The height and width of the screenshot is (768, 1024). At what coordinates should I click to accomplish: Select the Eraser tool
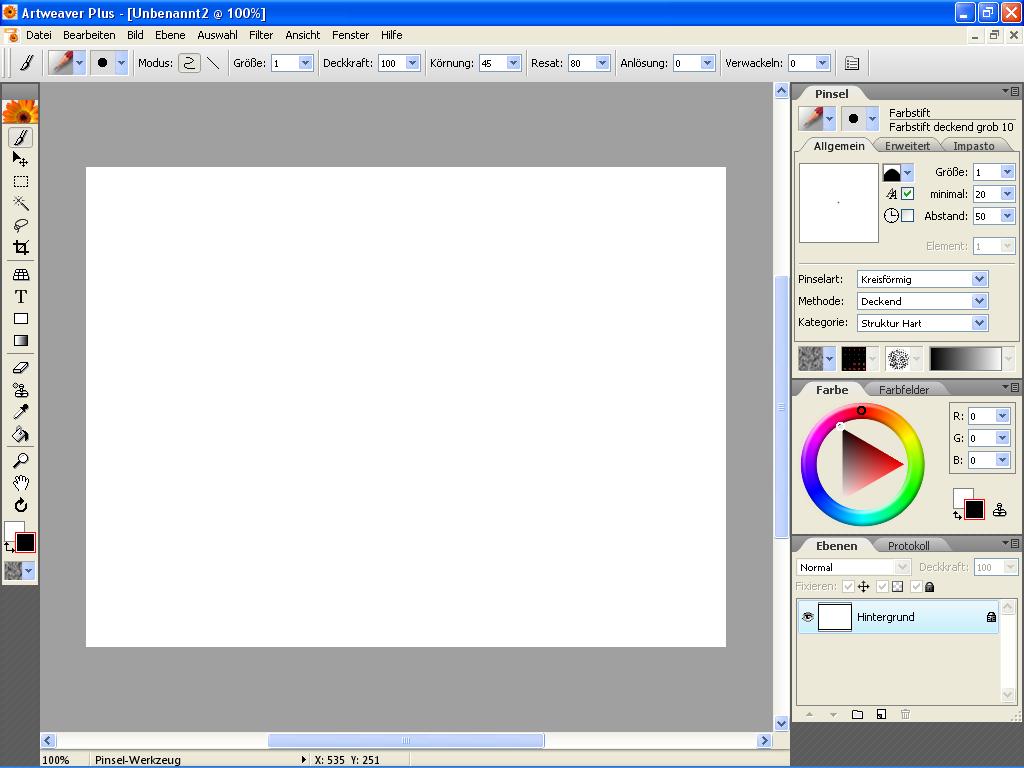(21, 368)
